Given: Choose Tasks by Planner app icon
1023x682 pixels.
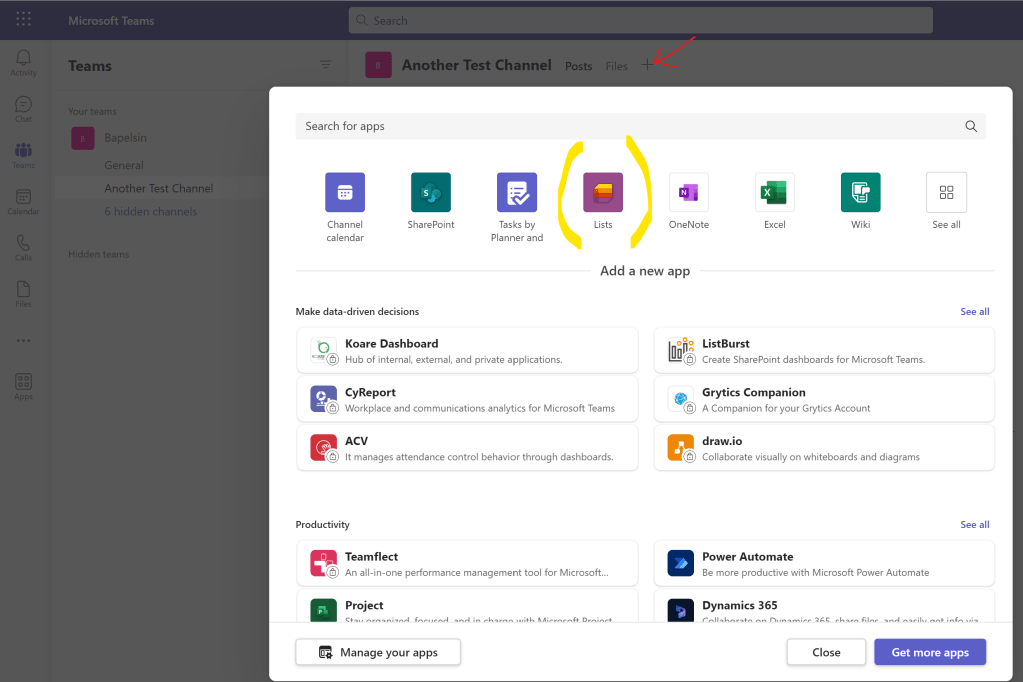Looking at the screenshot, I should click(517, 192).
